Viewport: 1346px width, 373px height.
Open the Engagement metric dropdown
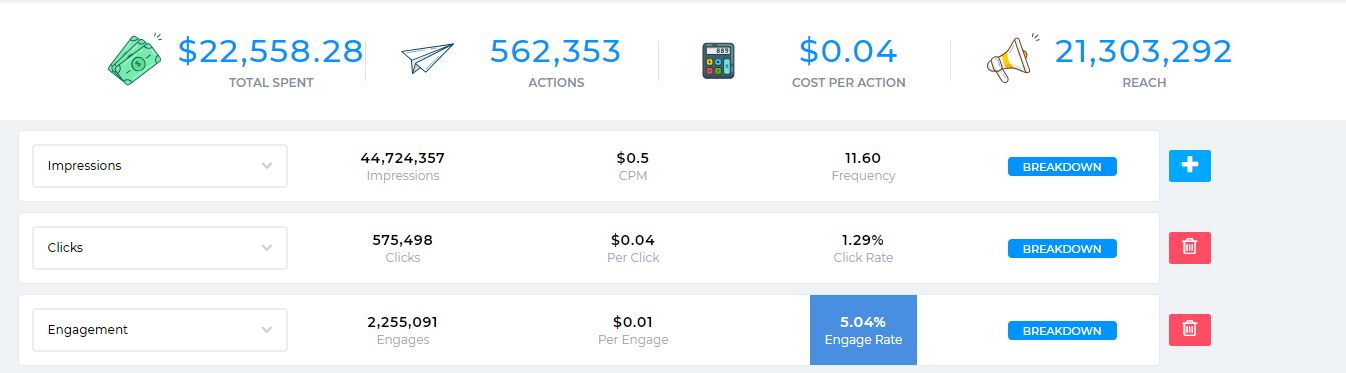coord(160,330)
